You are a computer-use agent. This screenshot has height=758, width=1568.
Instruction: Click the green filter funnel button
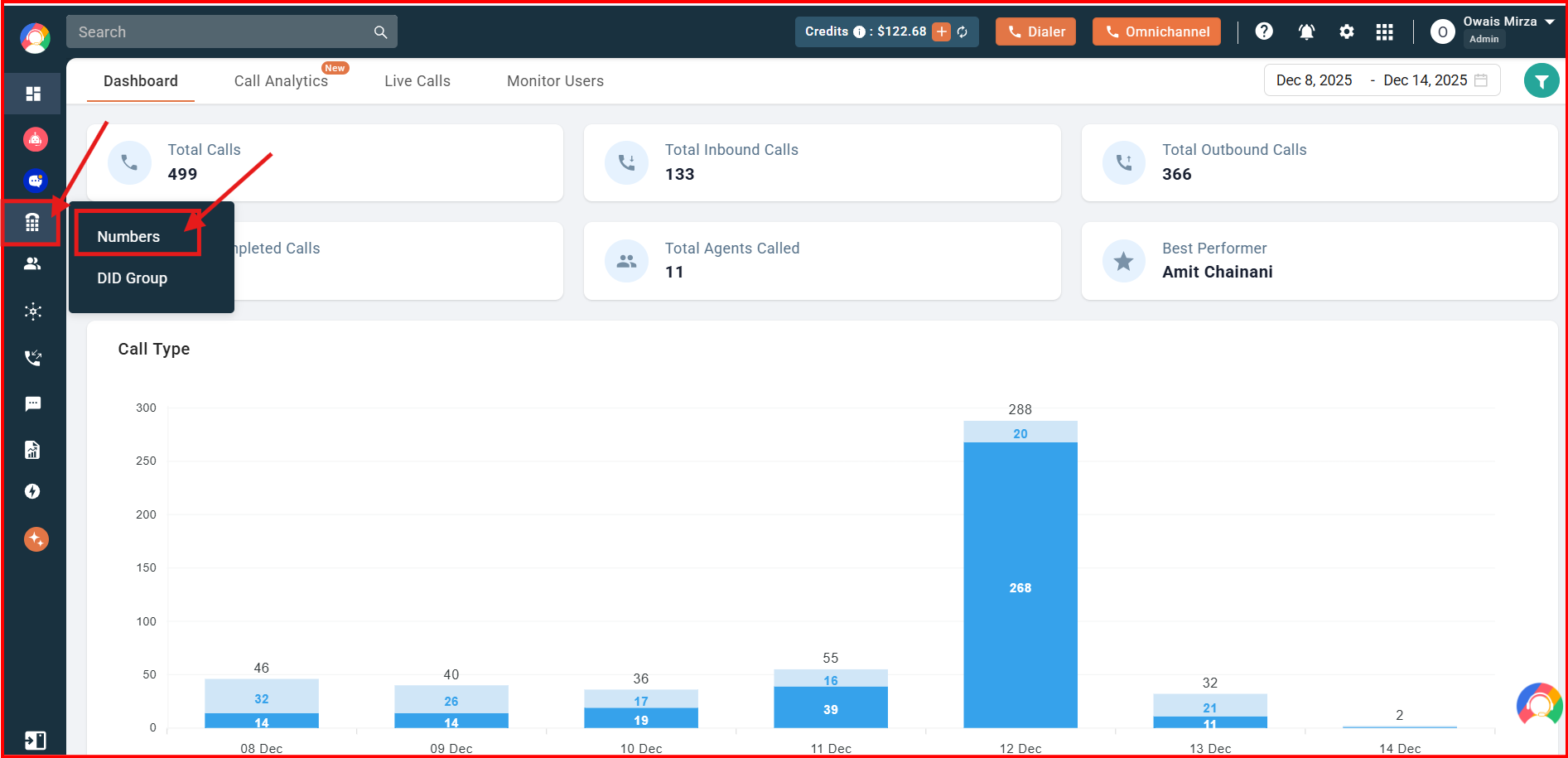click(x=1541, y=81)
